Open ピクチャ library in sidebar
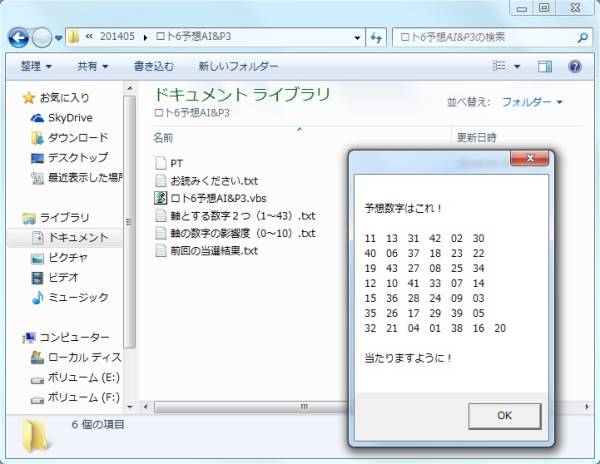Viewport: 600px width, 464px height. pos(59,257)
